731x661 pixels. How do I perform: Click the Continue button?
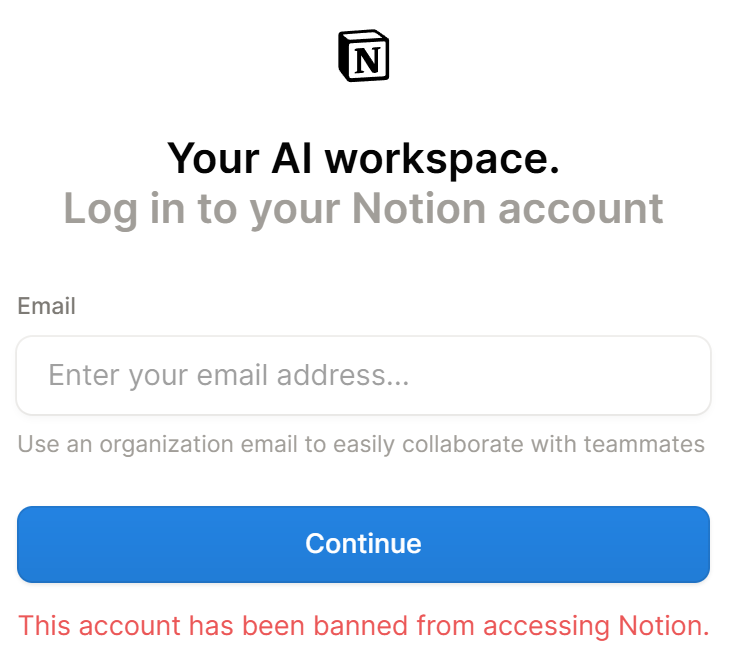click(x=364, y=544)
